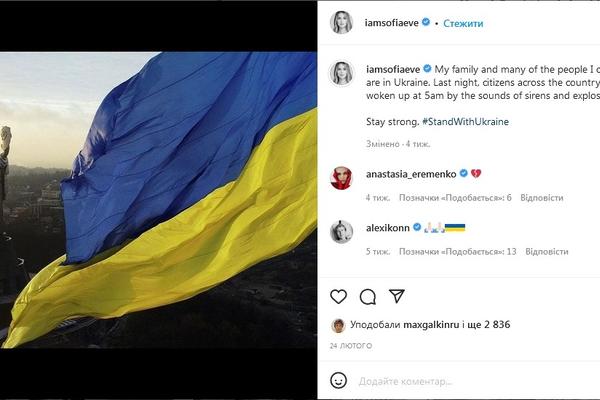The image size is (600, 400).
Task: View likes on anastasia_eremenko comment
Action: click(x=455, y=198)
